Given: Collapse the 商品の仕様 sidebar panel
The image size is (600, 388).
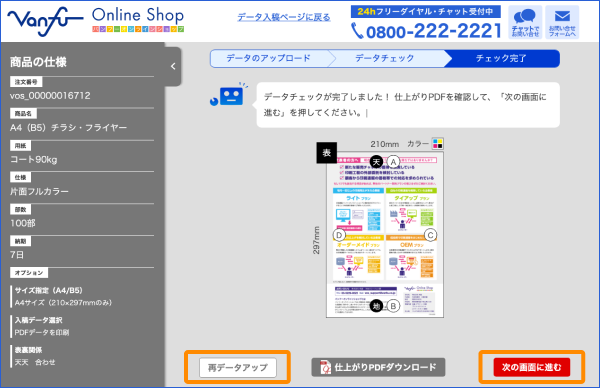Looking at the screenshot, I should pos(173,66).
